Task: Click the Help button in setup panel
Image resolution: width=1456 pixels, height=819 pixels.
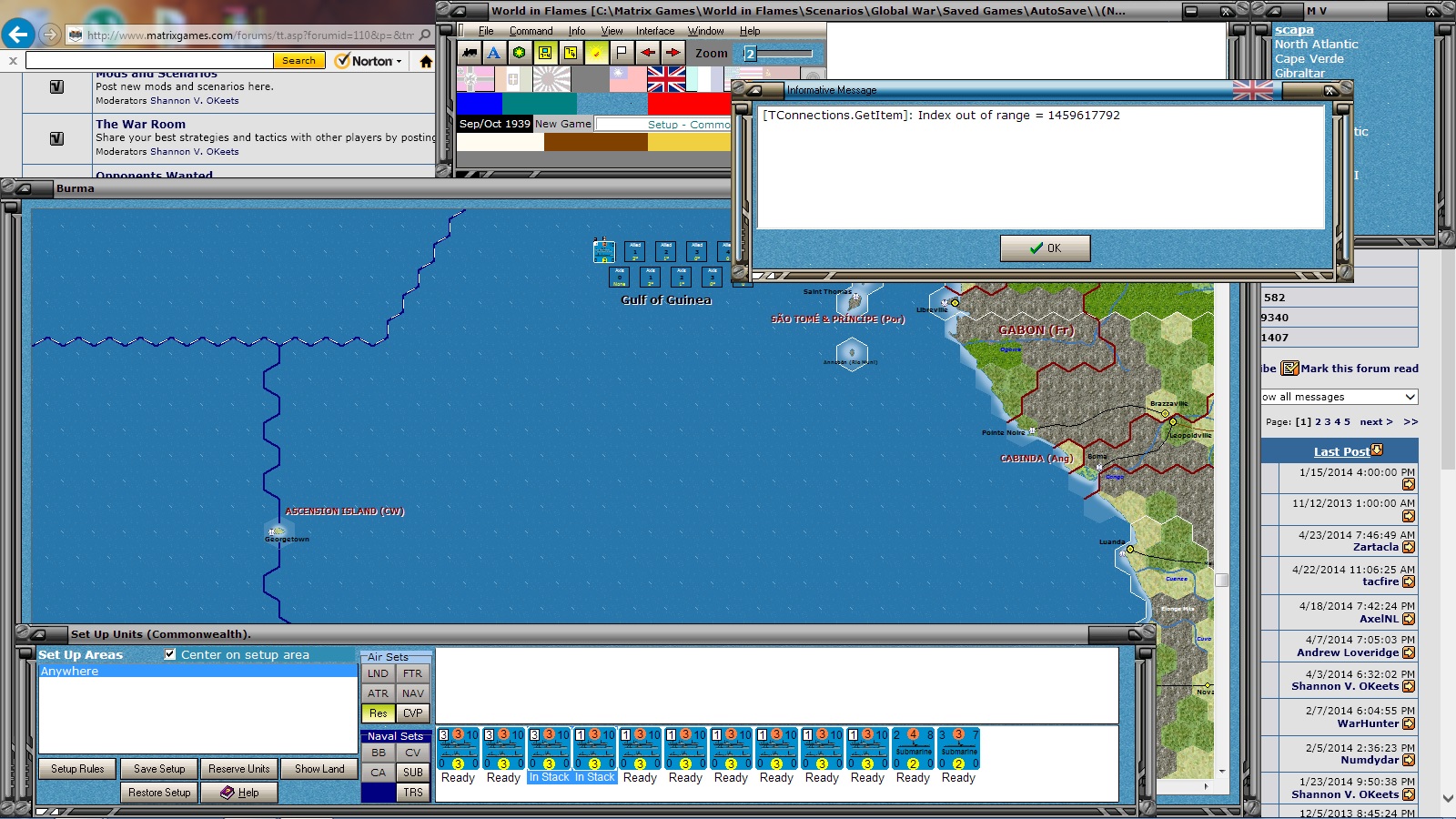Action: point(239,793)
